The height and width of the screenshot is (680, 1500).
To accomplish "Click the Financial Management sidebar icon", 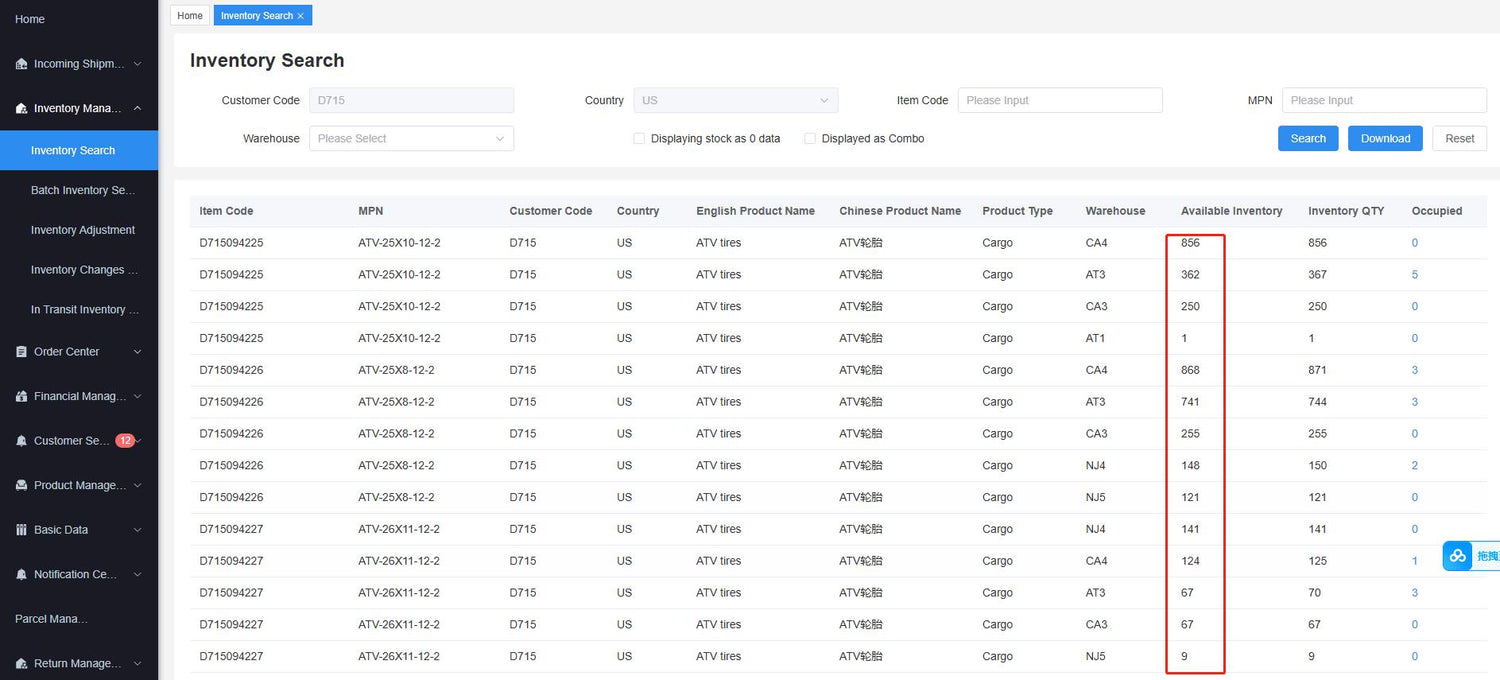I will point(22,396).
